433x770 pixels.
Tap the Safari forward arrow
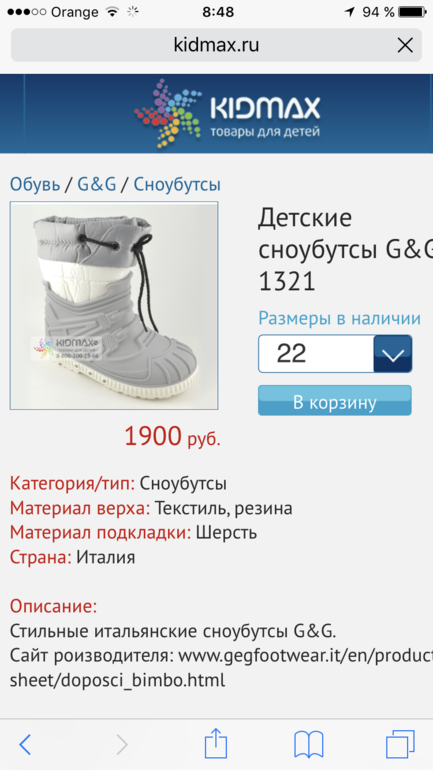(x=122, y=744)
